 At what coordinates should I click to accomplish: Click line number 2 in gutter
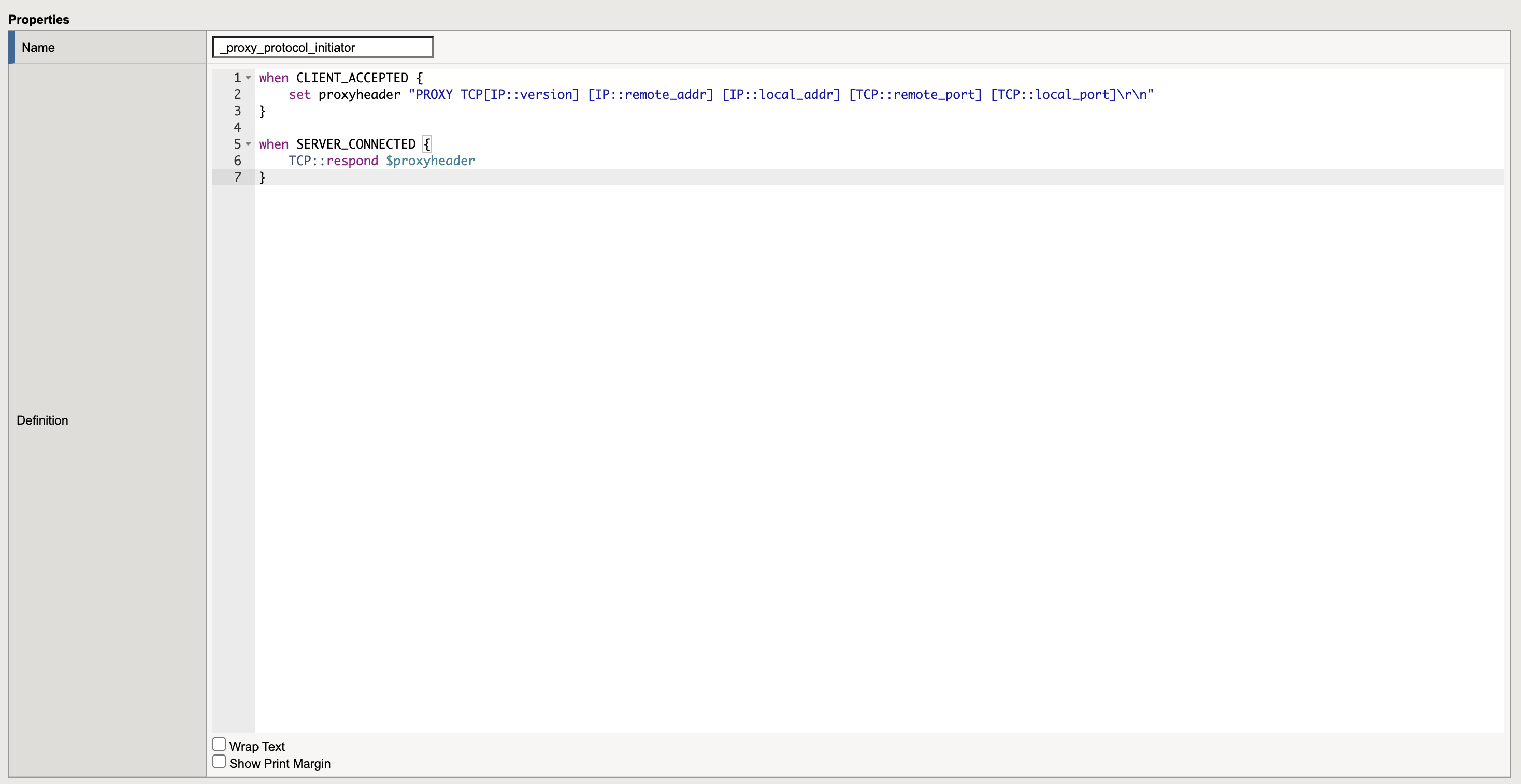[237, 94]
